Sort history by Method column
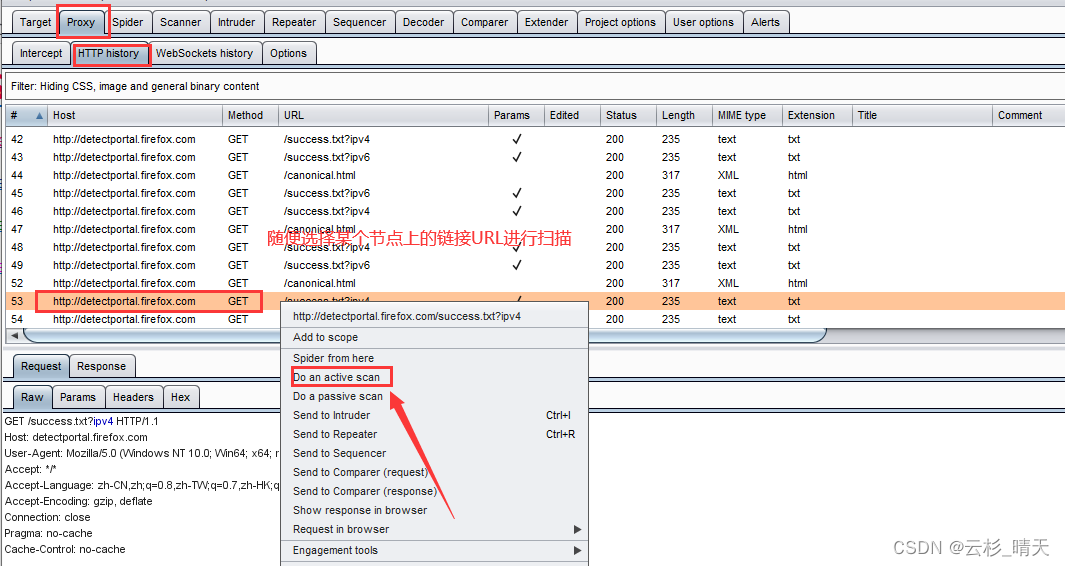 pos(251,116)
